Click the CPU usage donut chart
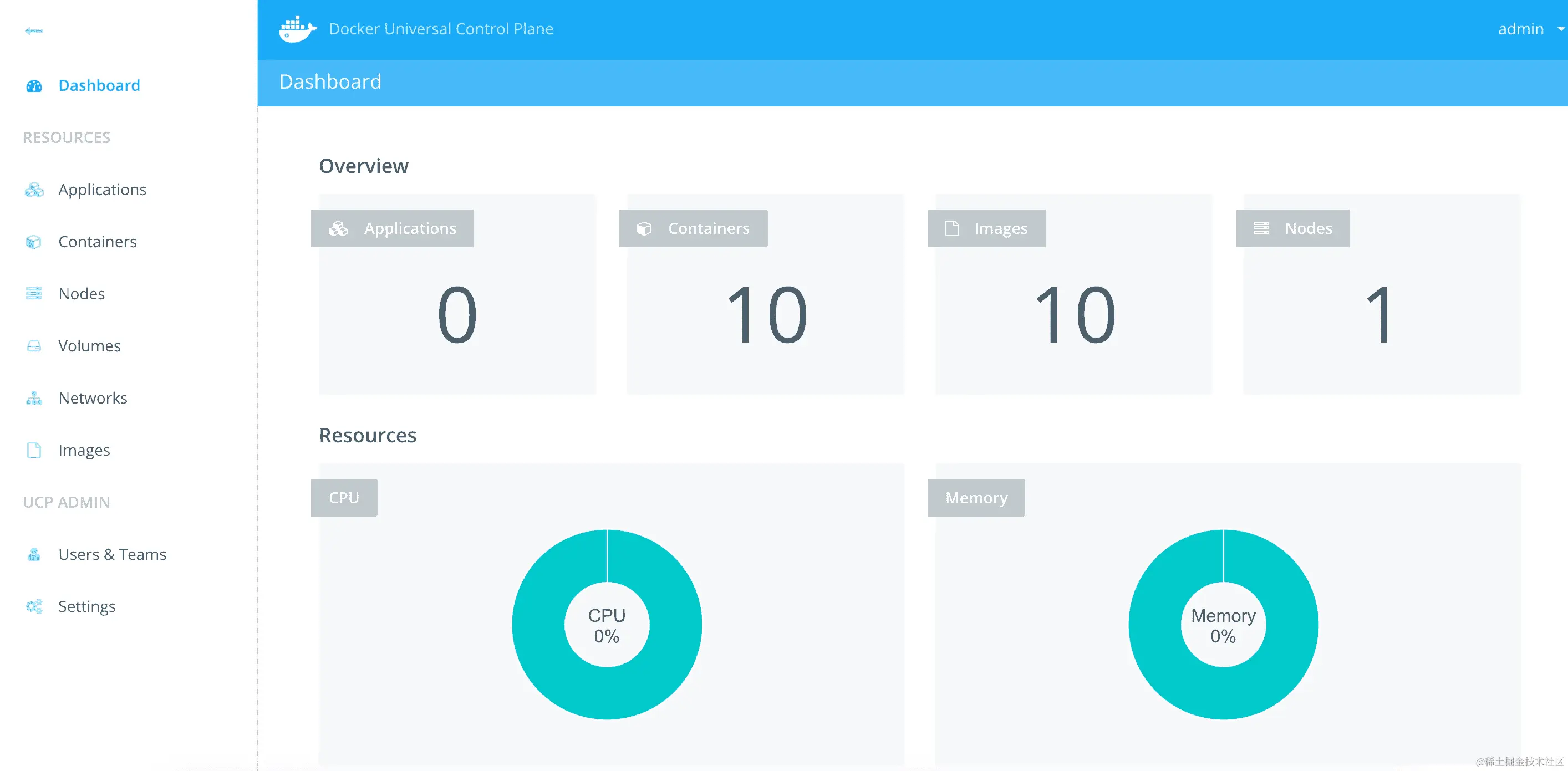 click(608, 624)
